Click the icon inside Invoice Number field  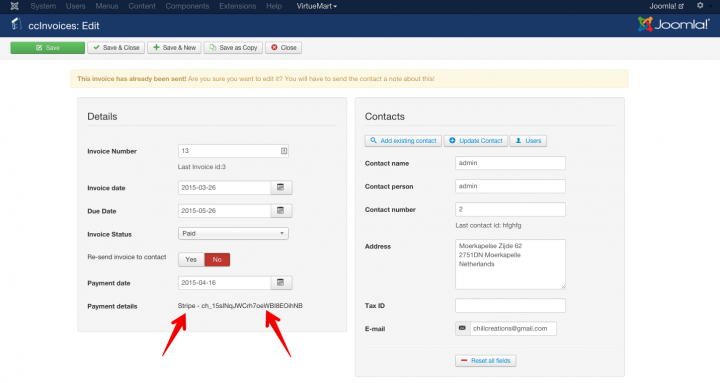284,151
